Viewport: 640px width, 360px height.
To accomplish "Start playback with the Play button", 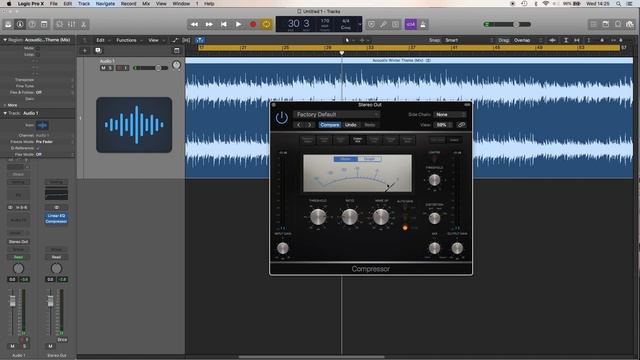I will 238,24.
